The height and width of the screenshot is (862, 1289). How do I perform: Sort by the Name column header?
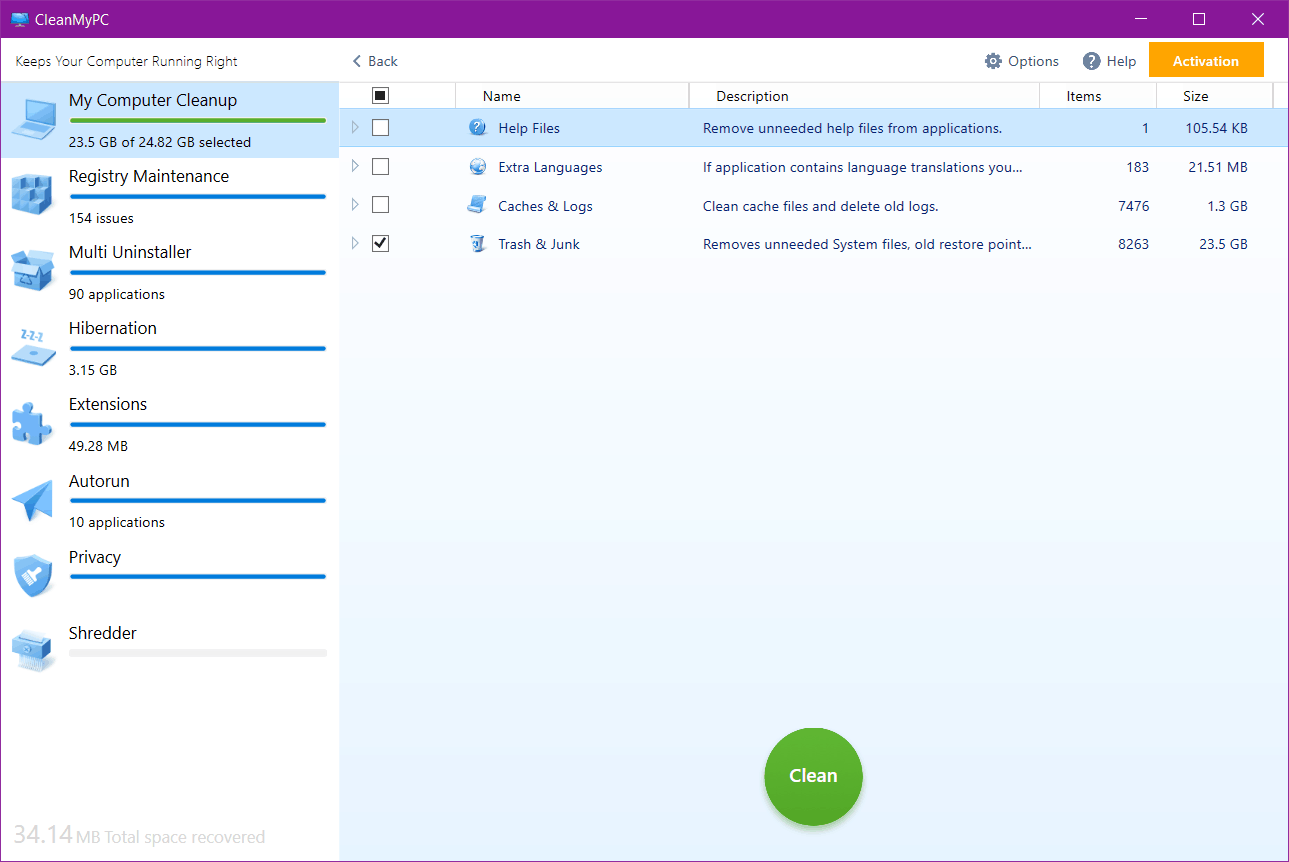click(x=572, y=96)
